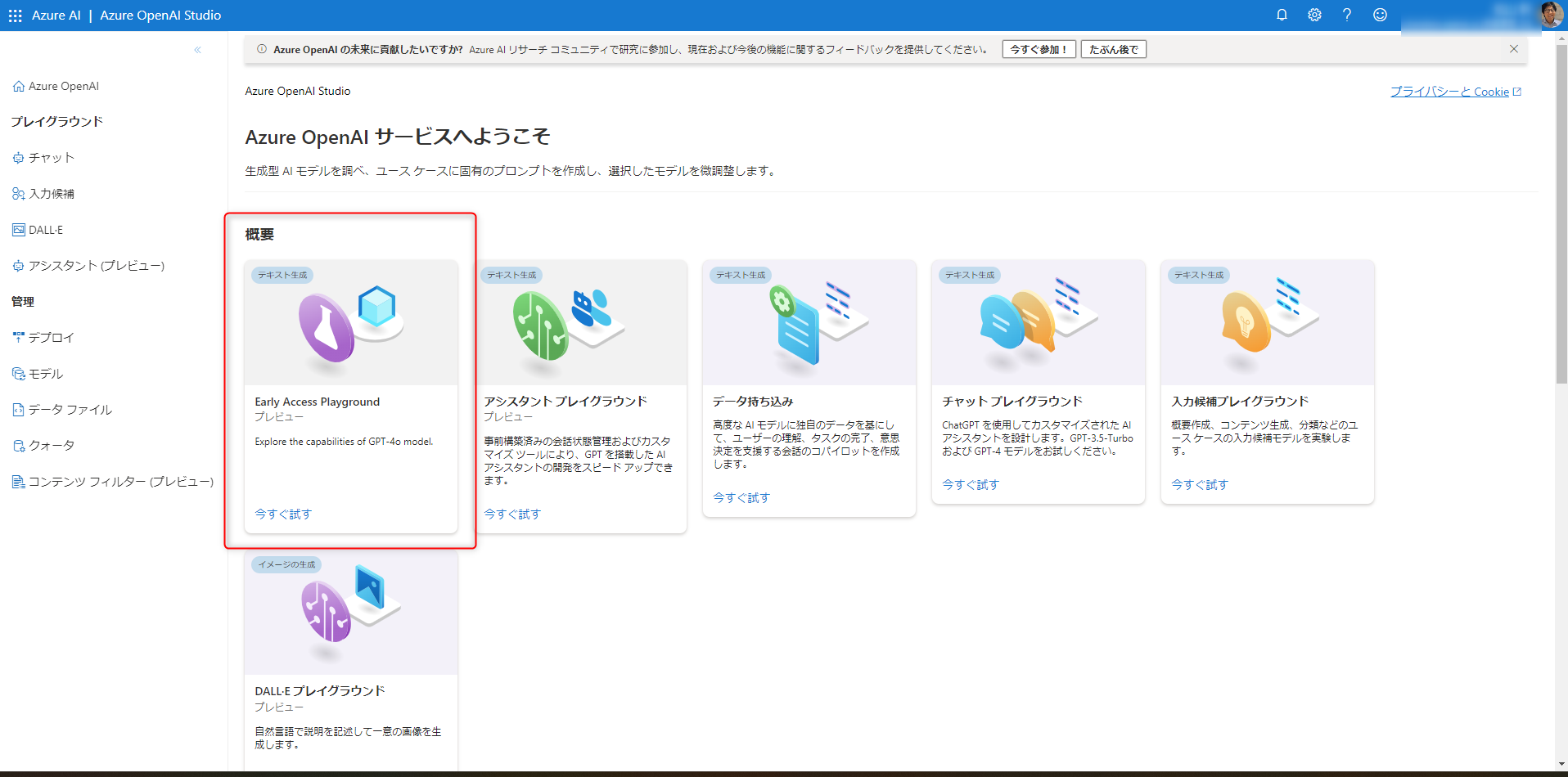Collapse the sidebar with the chevron
This screenshot has width=1568, height=777.
pos(197,50)
